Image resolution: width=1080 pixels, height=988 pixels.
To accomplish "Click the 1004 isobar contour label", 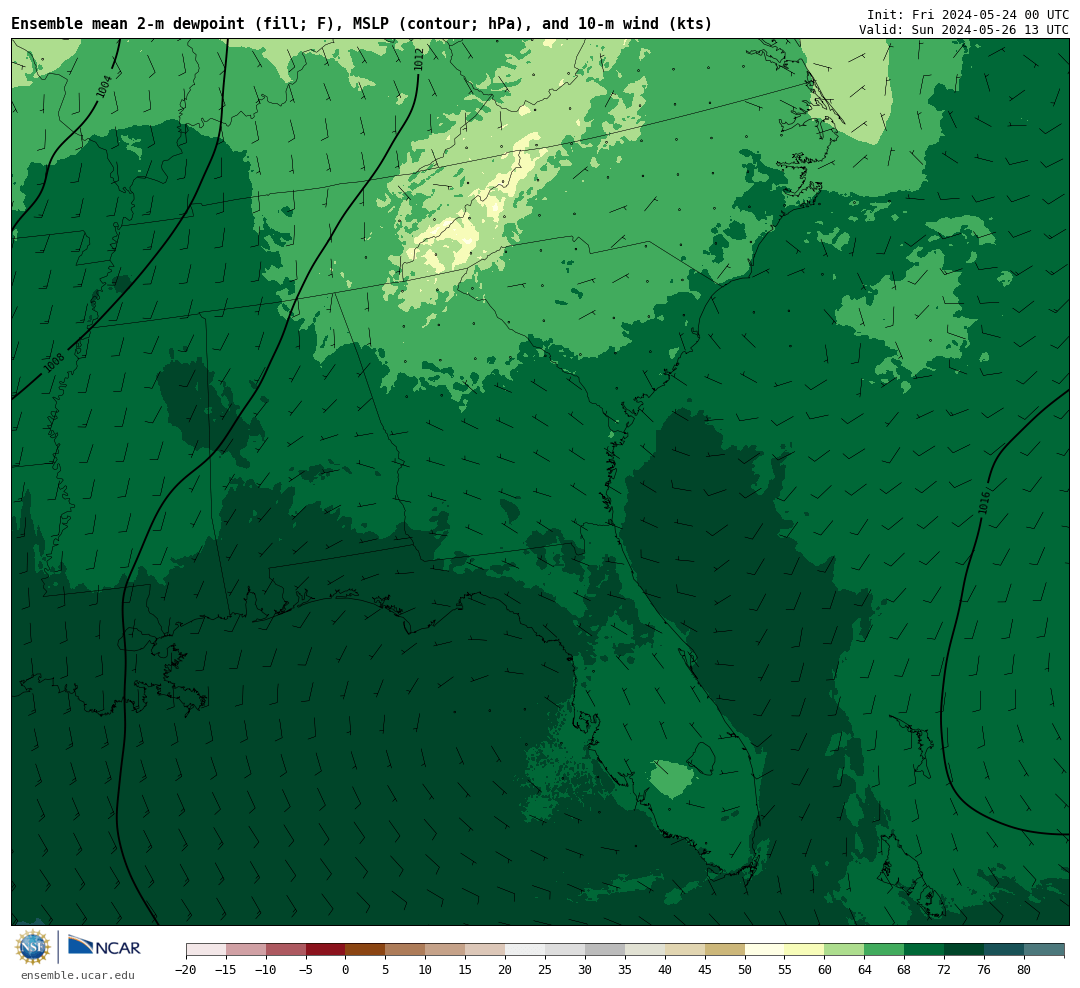I will [104, 86].
